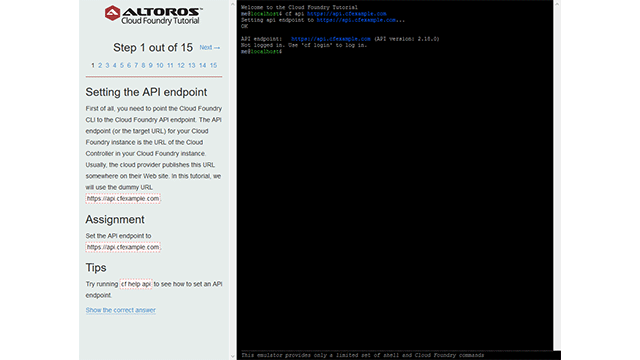Jump to tutorial step 13
This screenshot has height=360, width=640.
click(192, 65)
